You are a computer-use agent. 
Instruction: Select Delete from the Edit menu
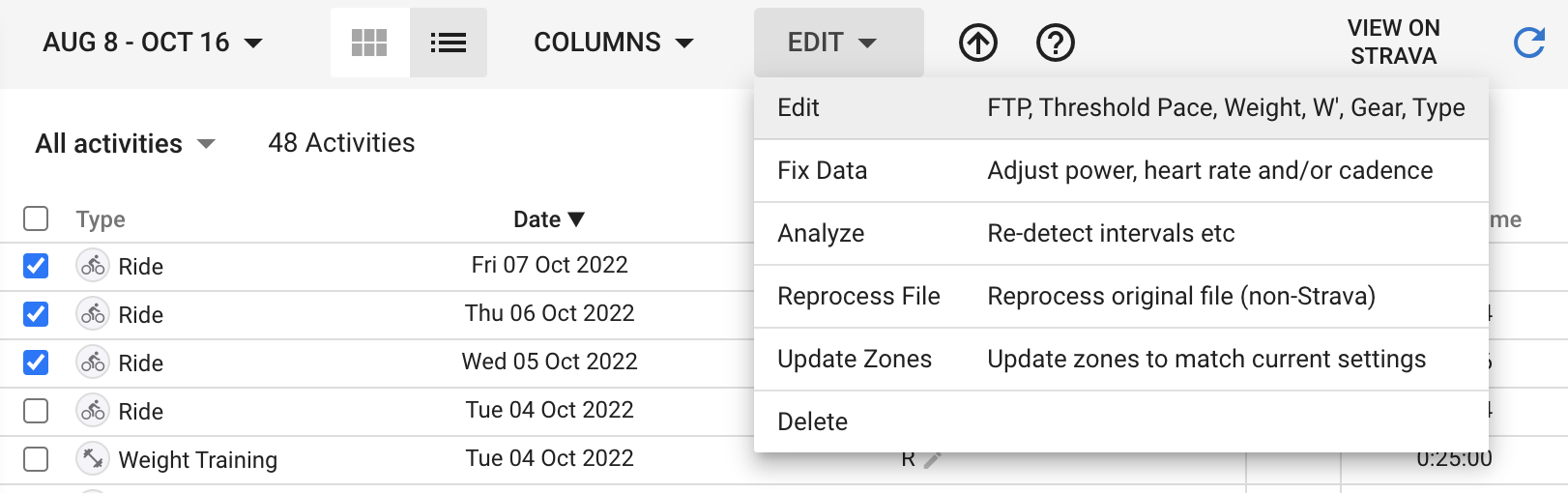pos(1121,422)
